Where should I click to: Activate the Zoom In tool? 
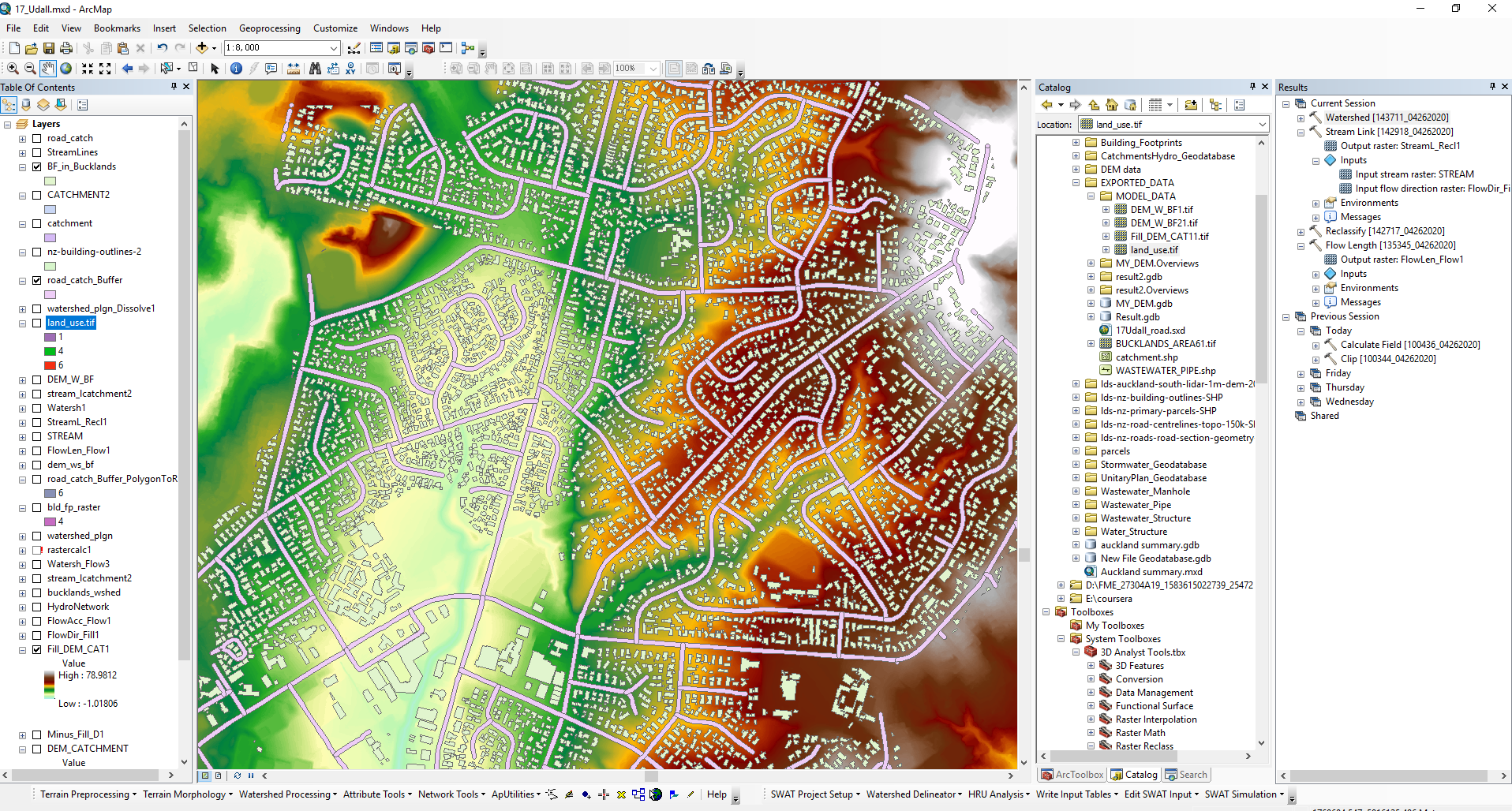[x=13, y=69]
